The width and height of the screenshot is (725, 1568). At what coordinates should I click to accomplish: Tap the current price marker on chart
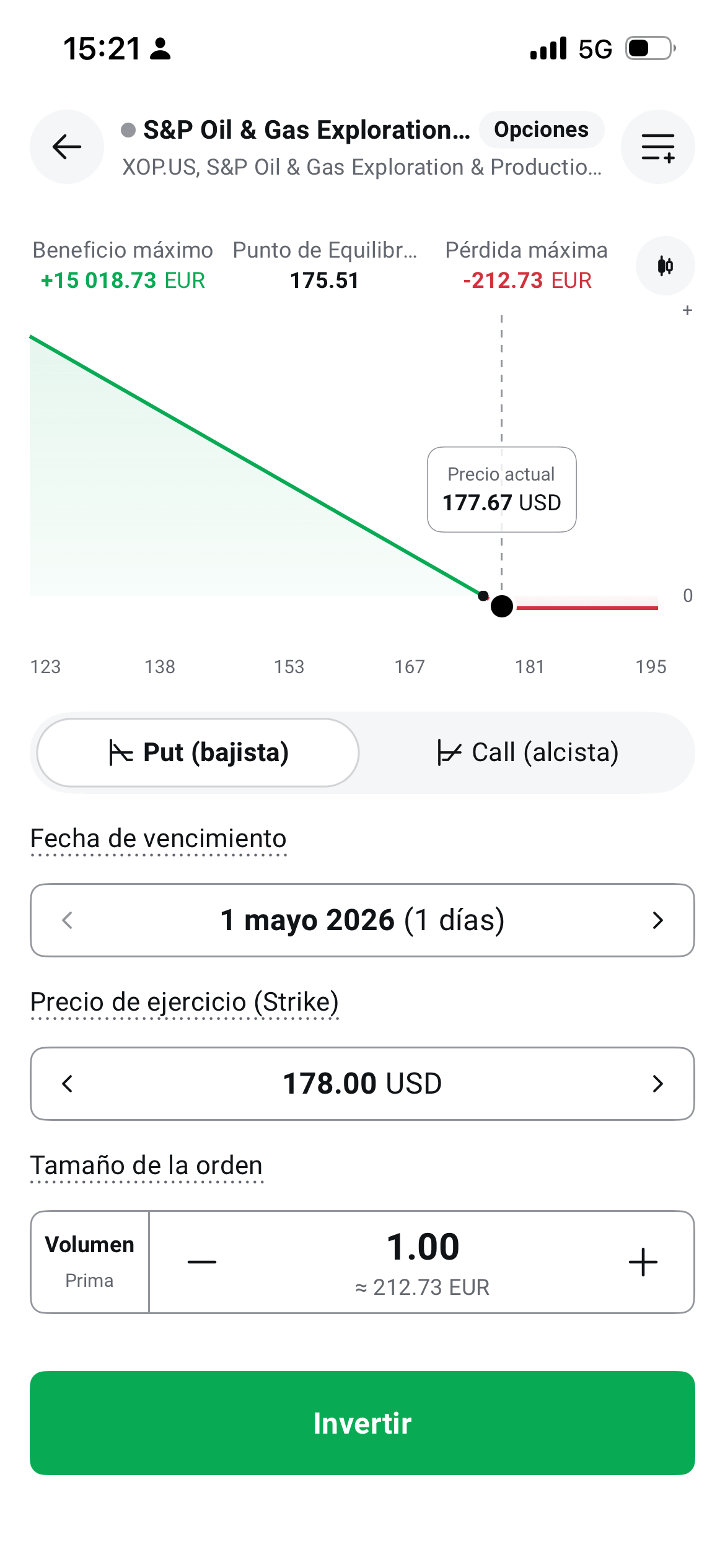(501, 606)
